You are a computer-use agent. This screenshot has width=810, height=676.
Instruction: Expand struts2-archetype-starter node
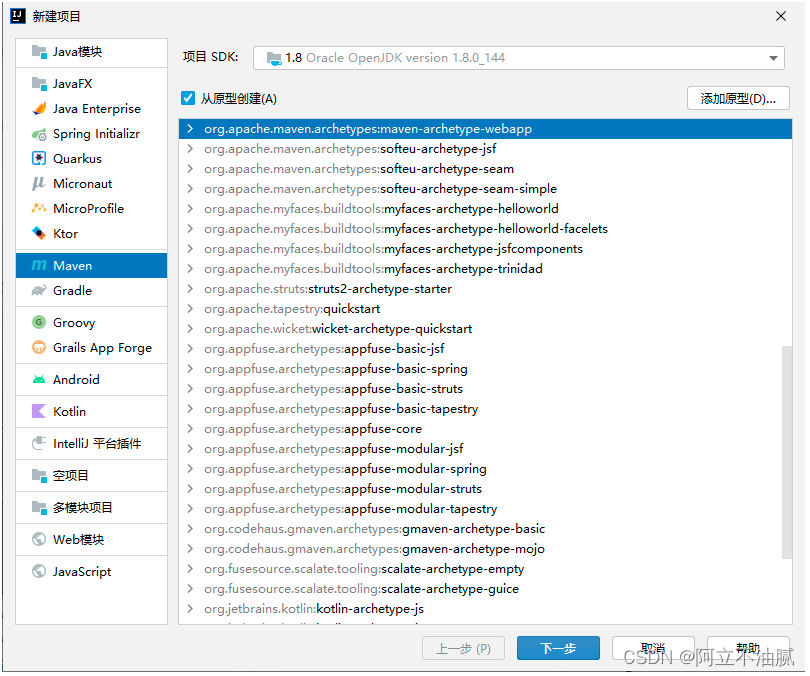191,289
